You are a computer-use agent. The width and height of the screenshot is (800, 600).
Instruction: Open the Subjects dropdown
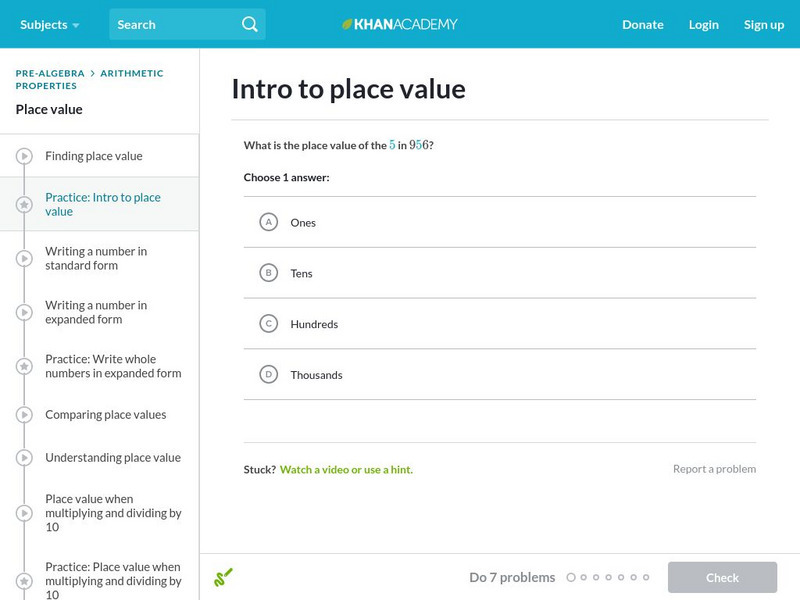click(x=45, y=23)
